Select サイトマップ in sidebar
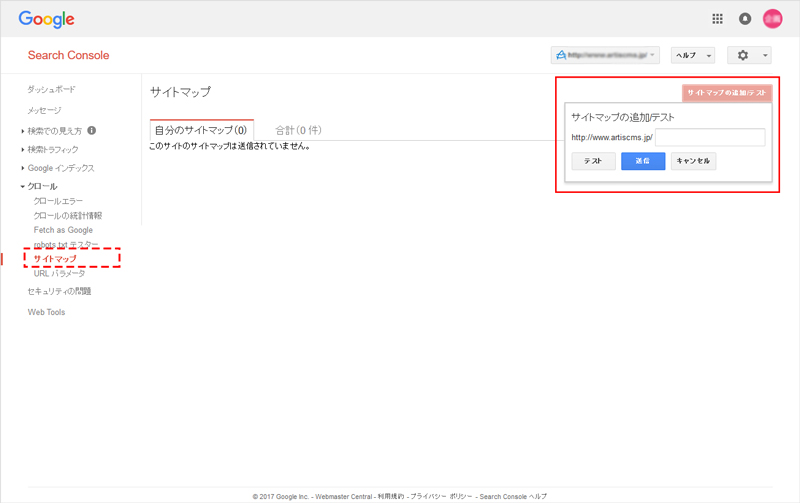 pyautogui.click(x=55, y=259)
